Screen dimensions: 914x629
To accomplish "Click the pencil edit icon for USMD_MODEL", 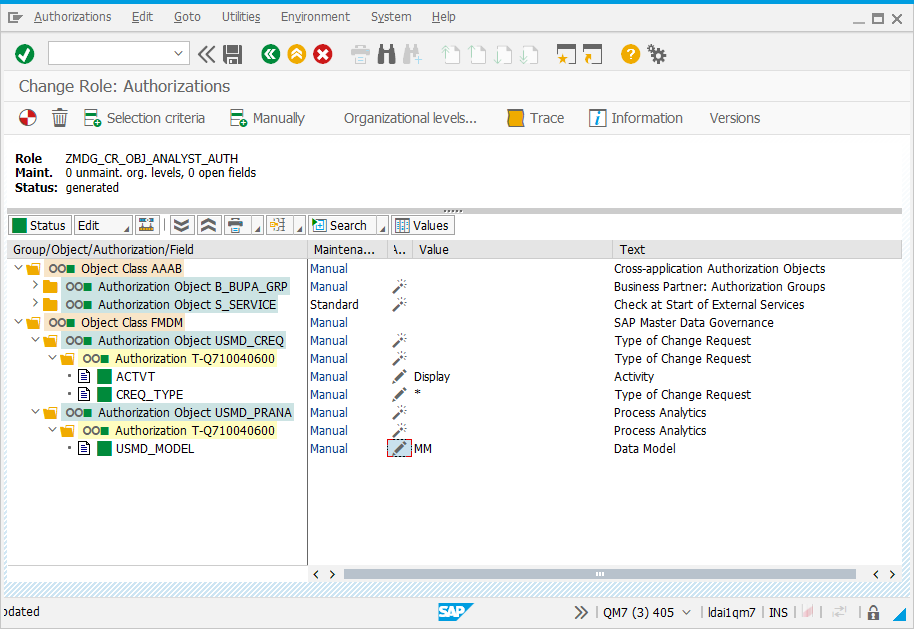I will tap(399, 448).
